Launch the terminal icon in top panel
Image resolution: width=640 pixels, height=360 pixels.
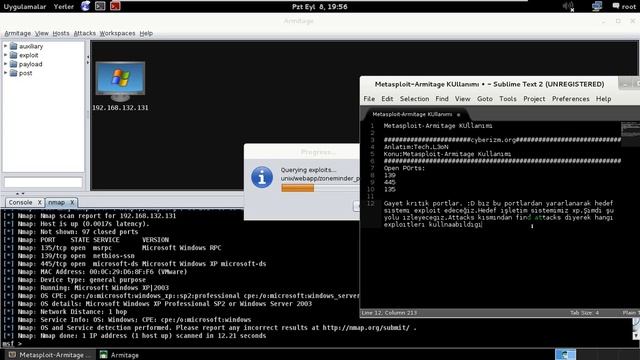[100, 6]
